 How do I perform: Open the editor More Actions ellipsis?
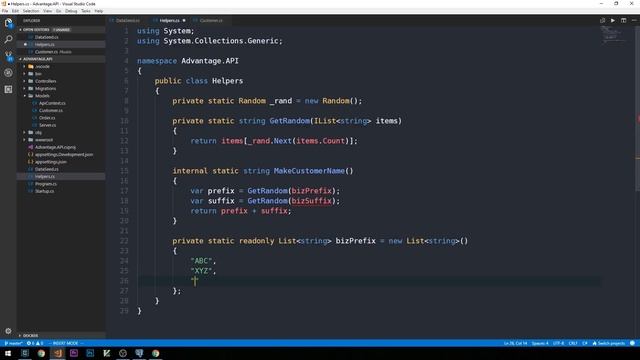pos(634,20)
